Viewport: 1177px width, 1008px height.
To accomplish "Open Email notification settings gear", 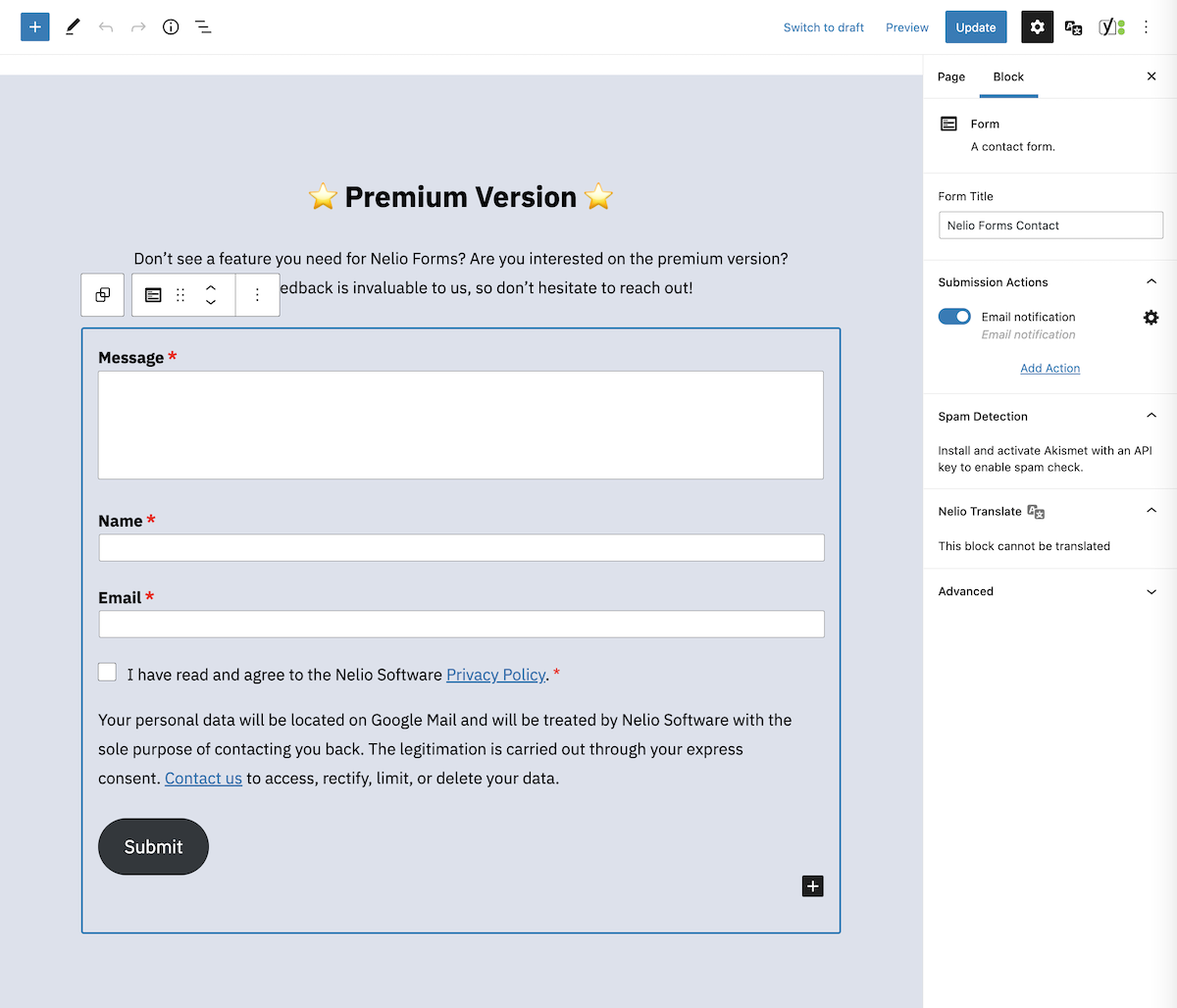I will tap(1151, 318).
